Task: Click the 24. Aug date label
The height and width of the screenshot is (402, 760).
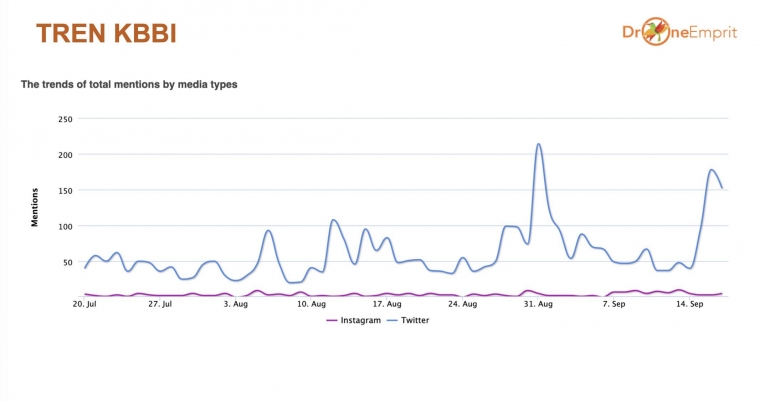Action: pos(462,304)
